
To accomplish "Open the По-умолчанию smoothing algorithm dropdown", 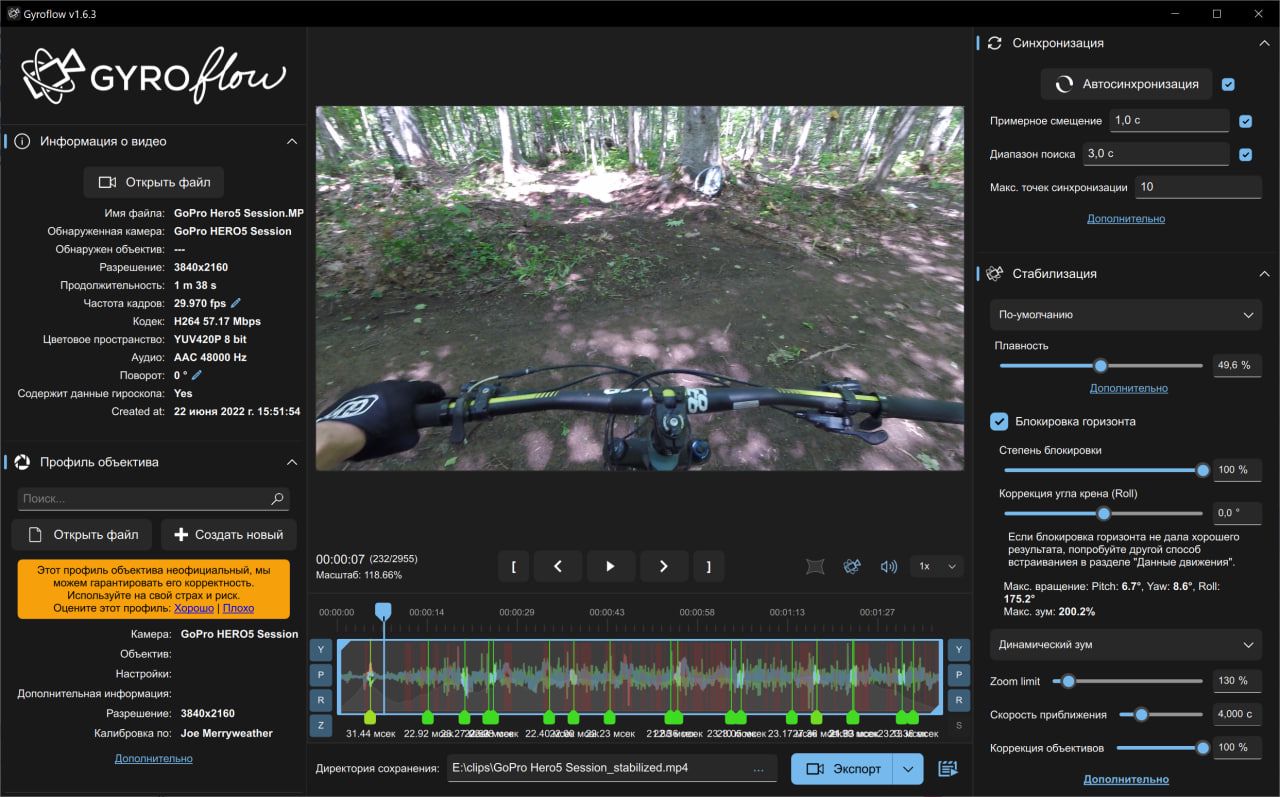I will [x=1125, y=315].
